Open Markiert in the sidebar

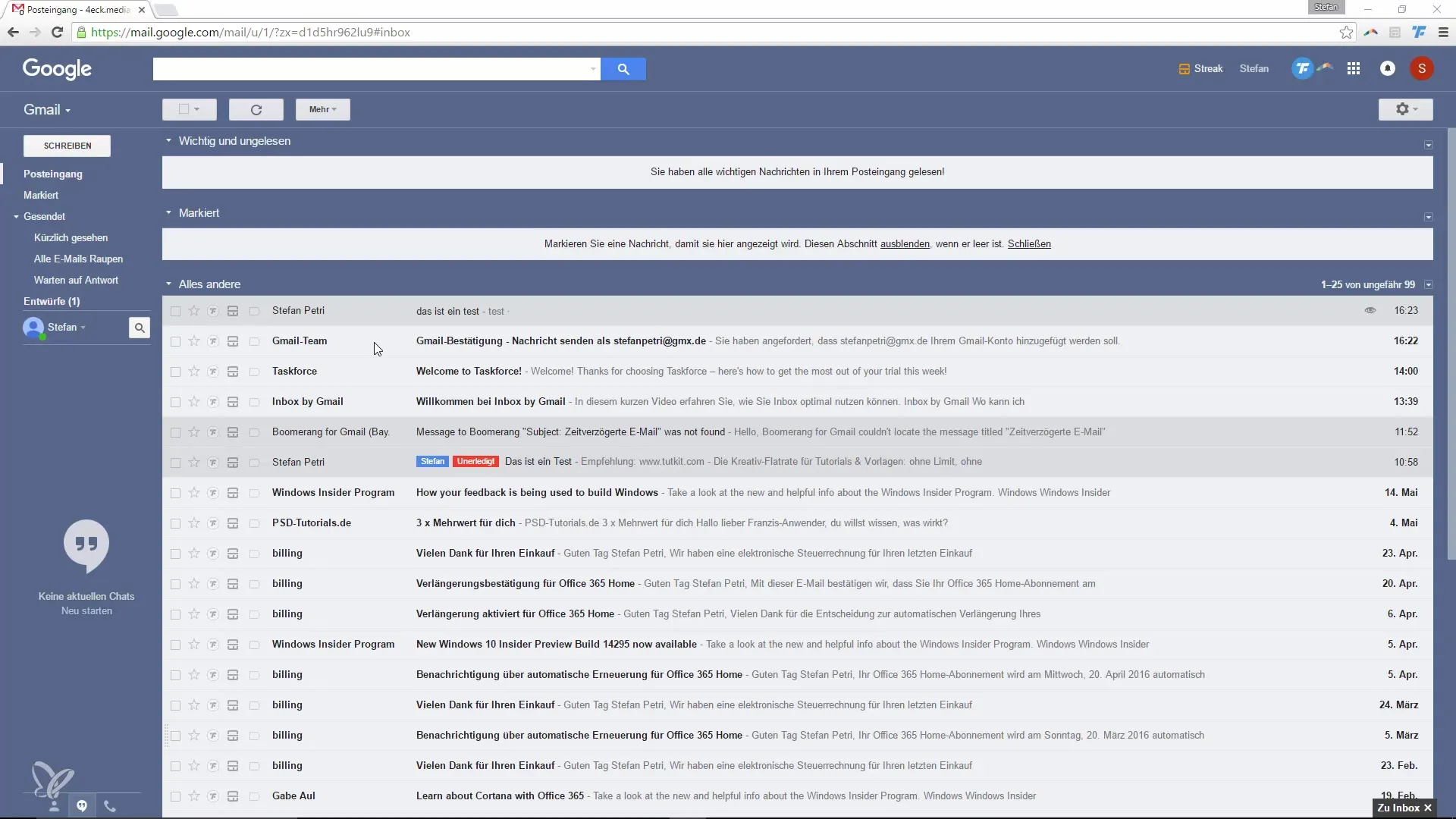(41, 195)
